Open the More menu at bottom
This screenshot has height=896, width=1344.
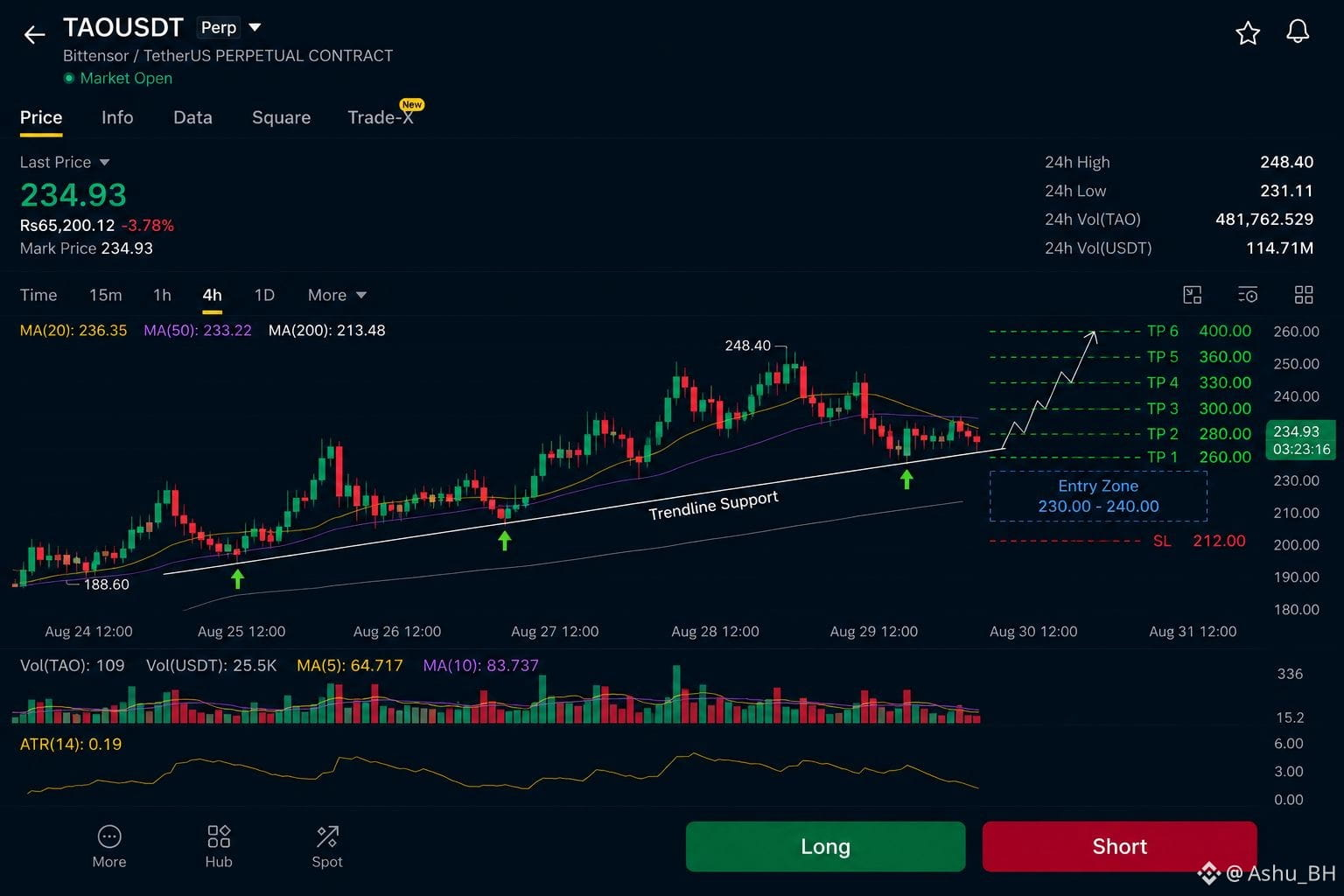(109, 847)
